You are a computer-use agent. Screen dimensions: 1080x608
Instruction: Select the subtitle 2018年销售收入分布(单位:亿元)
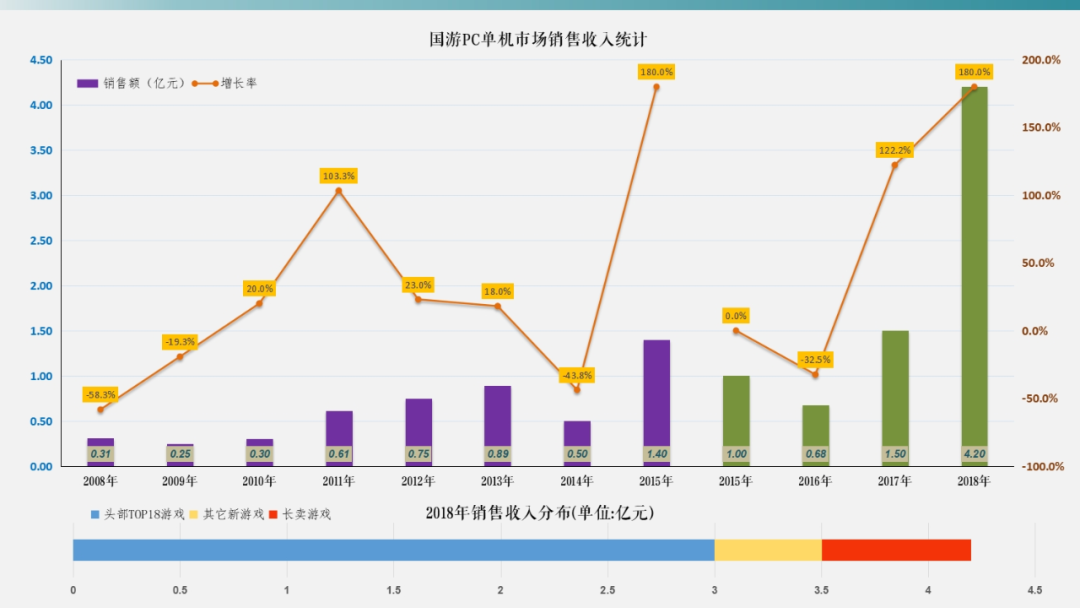coord(540,513)
